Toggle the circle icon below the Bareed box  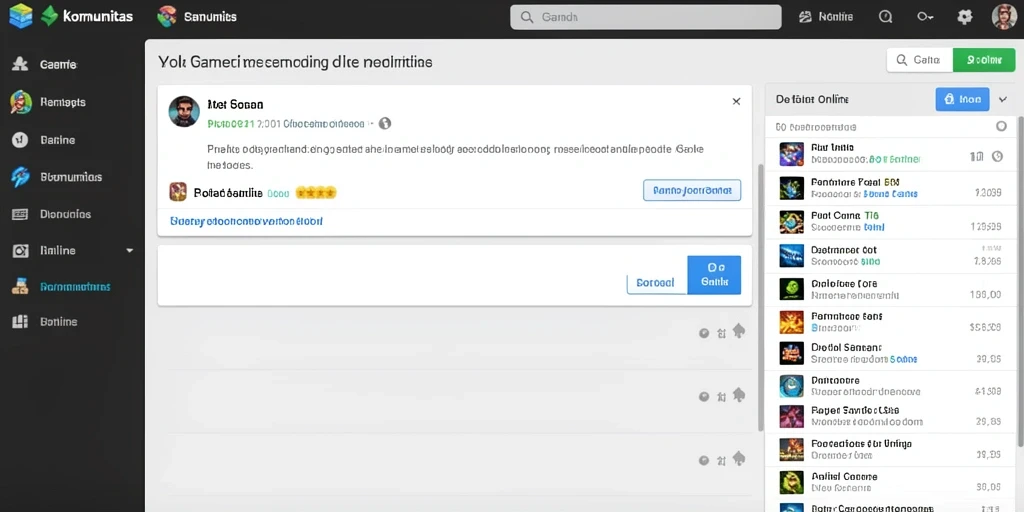coord(704,333)
